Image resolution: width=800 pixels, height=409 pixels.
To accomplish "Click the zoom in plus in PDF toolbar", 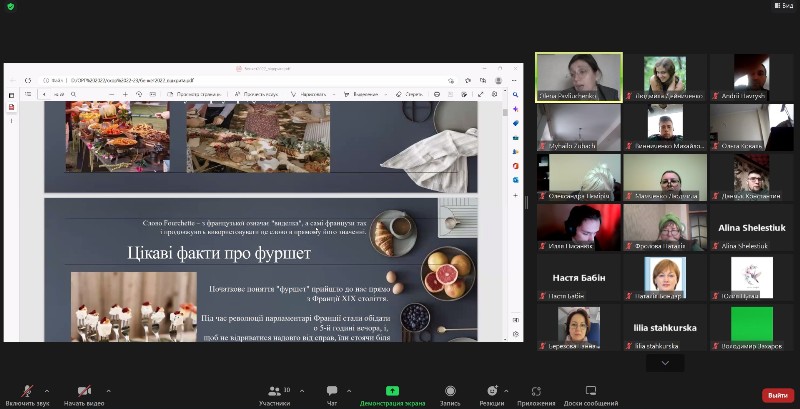I will pos(124,95).
